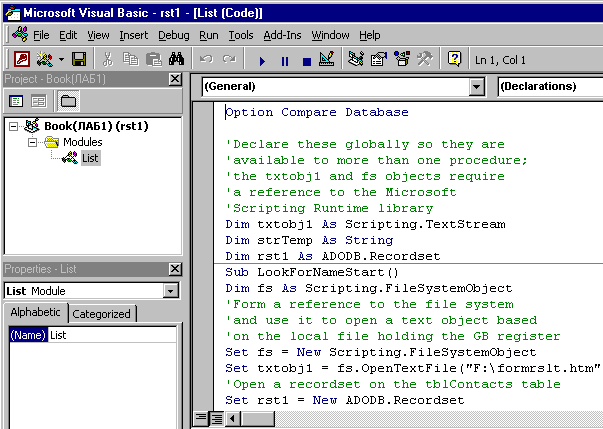Click the Paste clipboard icon
Screen dimensions: 603x429
click(x=154, y=59)
